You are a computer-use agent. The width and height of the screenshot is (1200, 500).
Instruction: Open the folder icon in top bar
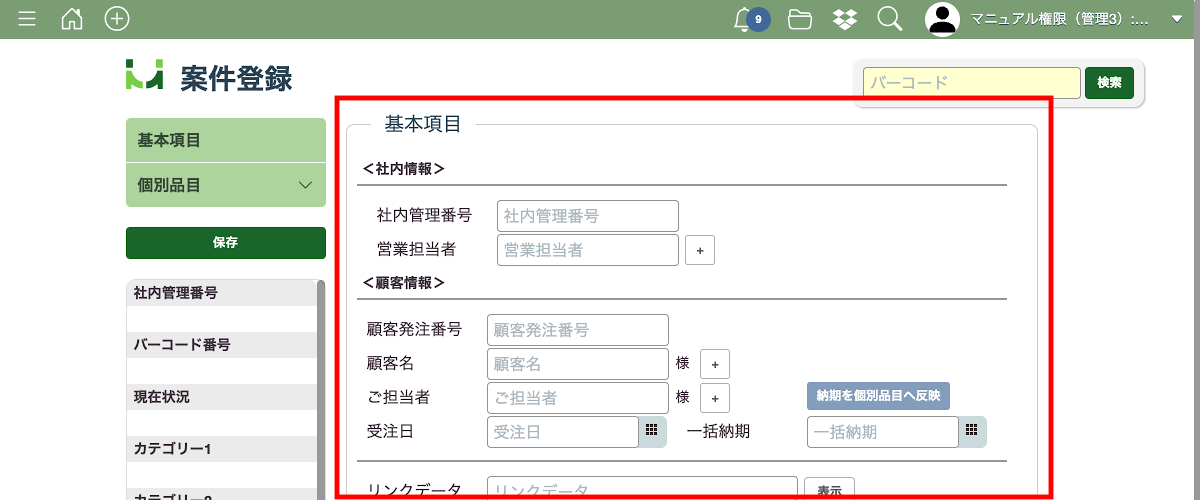[799, 19]
